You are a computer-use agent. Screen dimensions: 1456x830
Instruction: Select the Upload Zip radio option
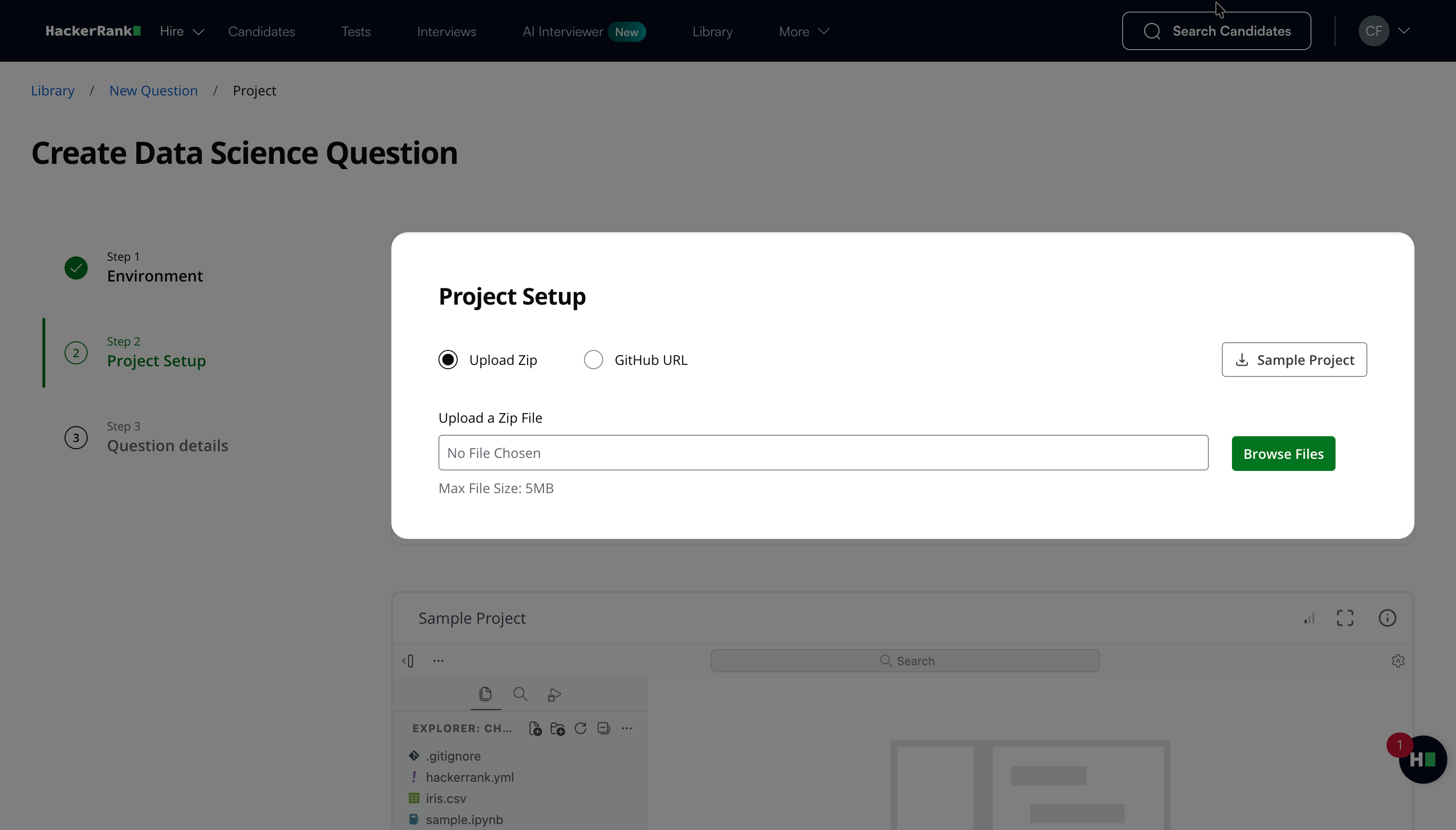448,360
